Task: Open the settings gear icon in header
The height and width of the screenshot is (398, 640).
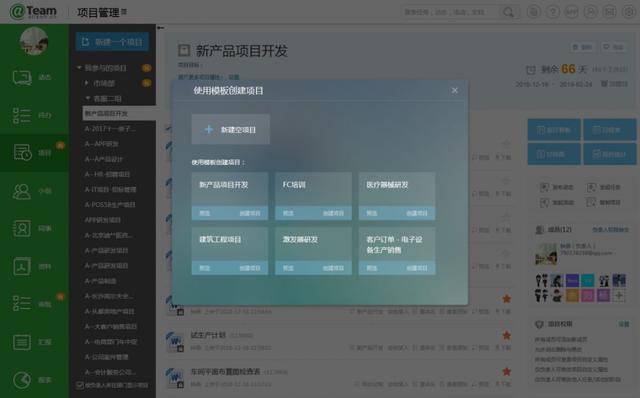Action: [x=629, y=12]
